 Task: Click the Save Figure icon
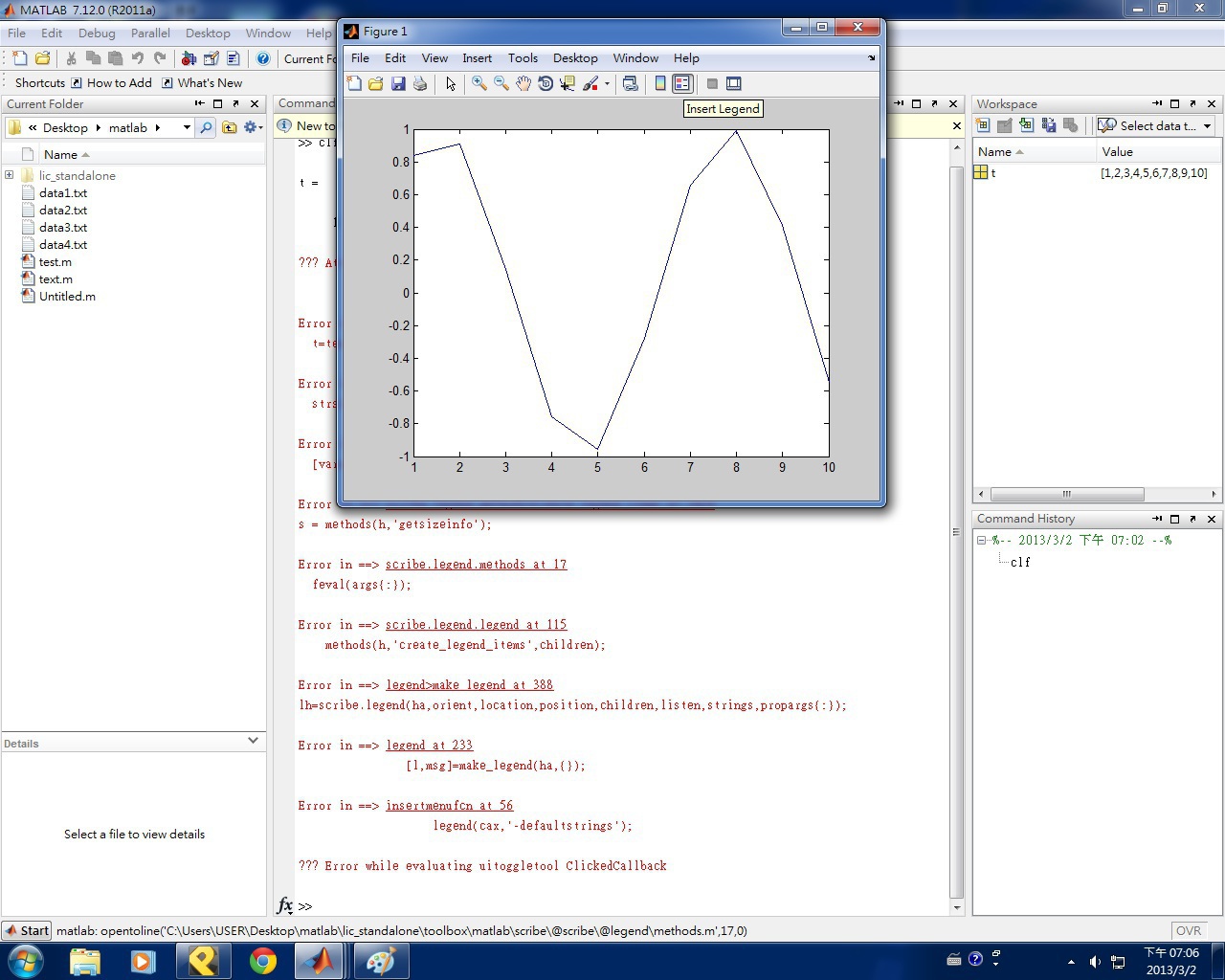pos(398,84)
